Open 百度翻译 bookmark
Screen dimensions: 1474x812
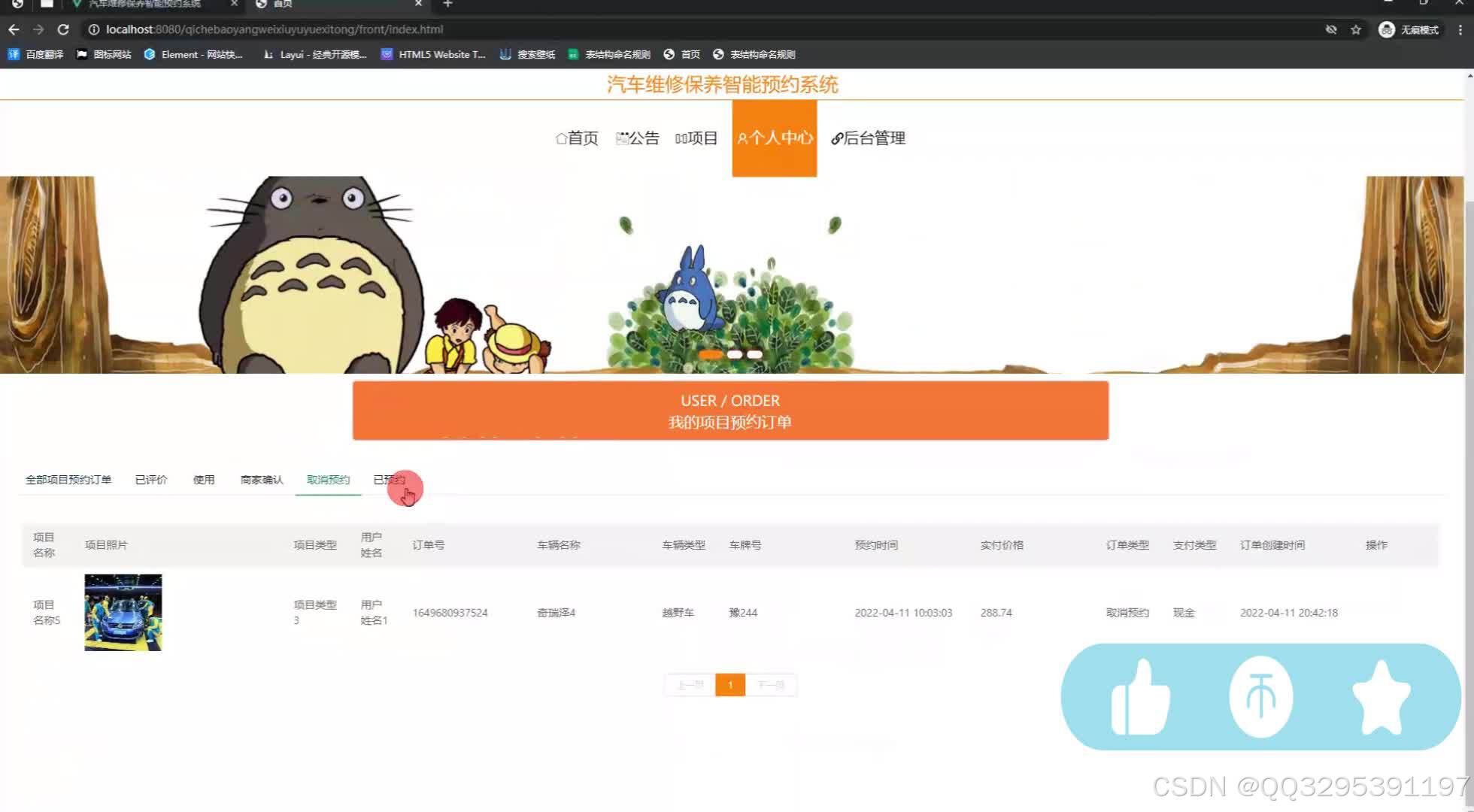pos(36,54)
